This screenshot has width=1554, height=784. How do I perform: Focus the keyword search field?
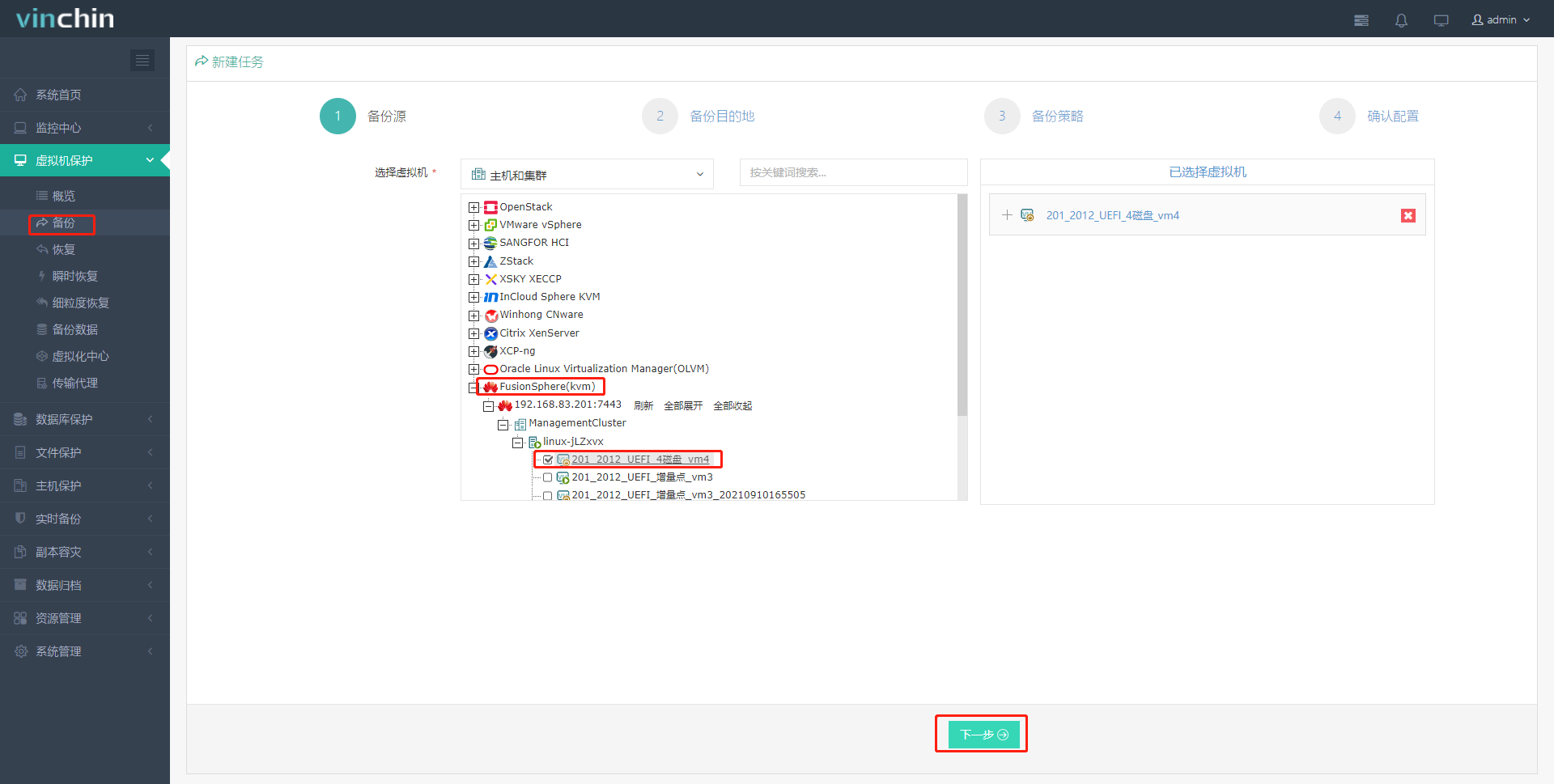coord(853,172)
